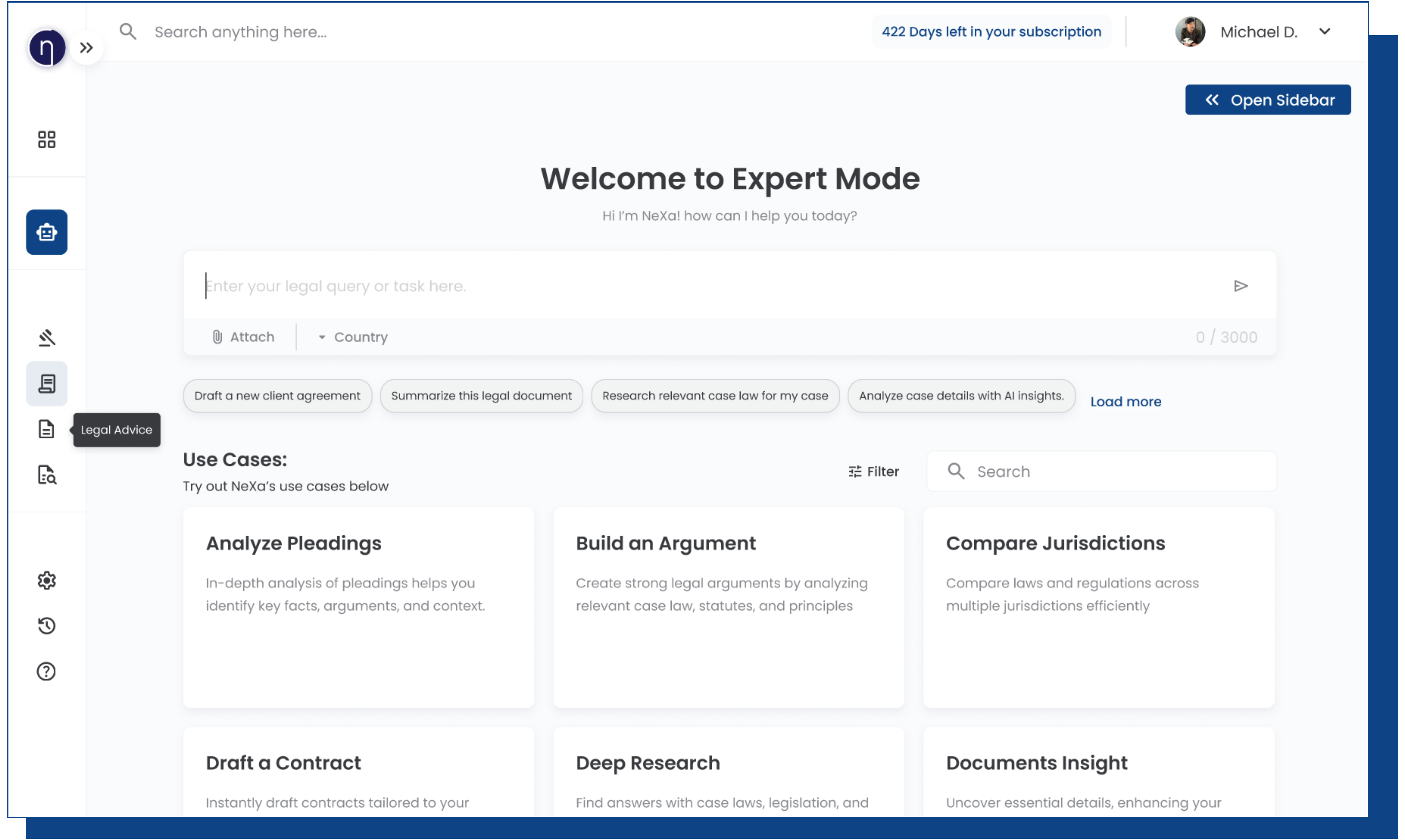Viewport: 1405px width, 840px height.
Task: Open the use cases Filter control
Action: point(874,471)
